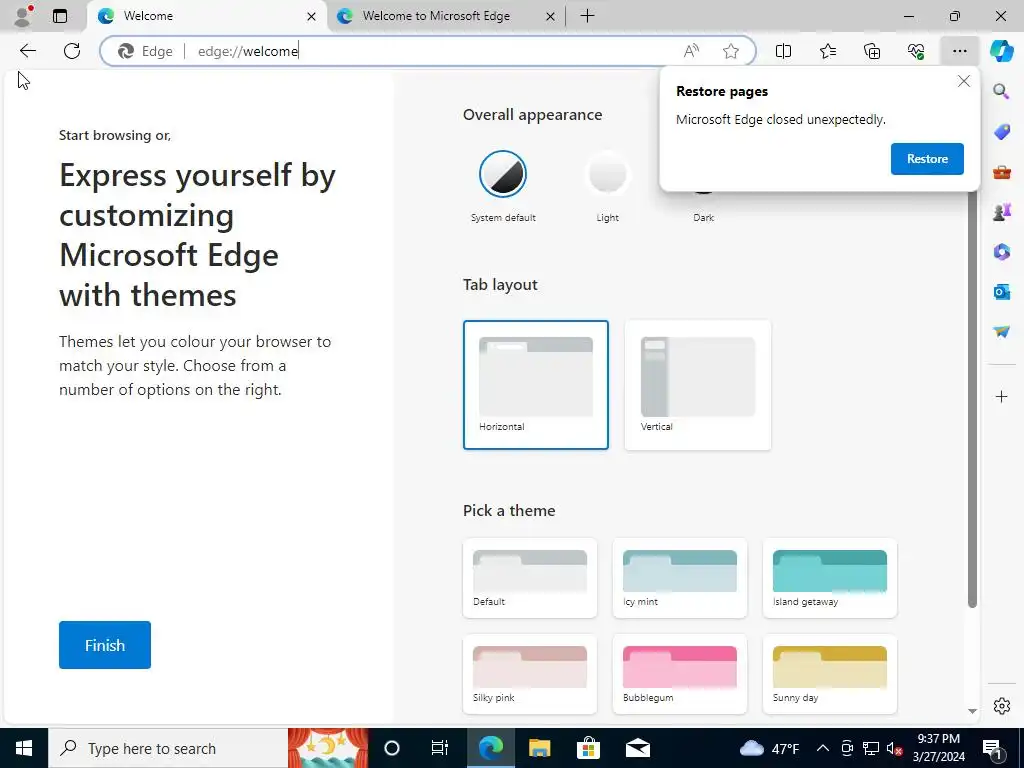Open the tab actions menu icon
Image resolution: width=1024 pixels, height=768 pixels.
point(60,16)
